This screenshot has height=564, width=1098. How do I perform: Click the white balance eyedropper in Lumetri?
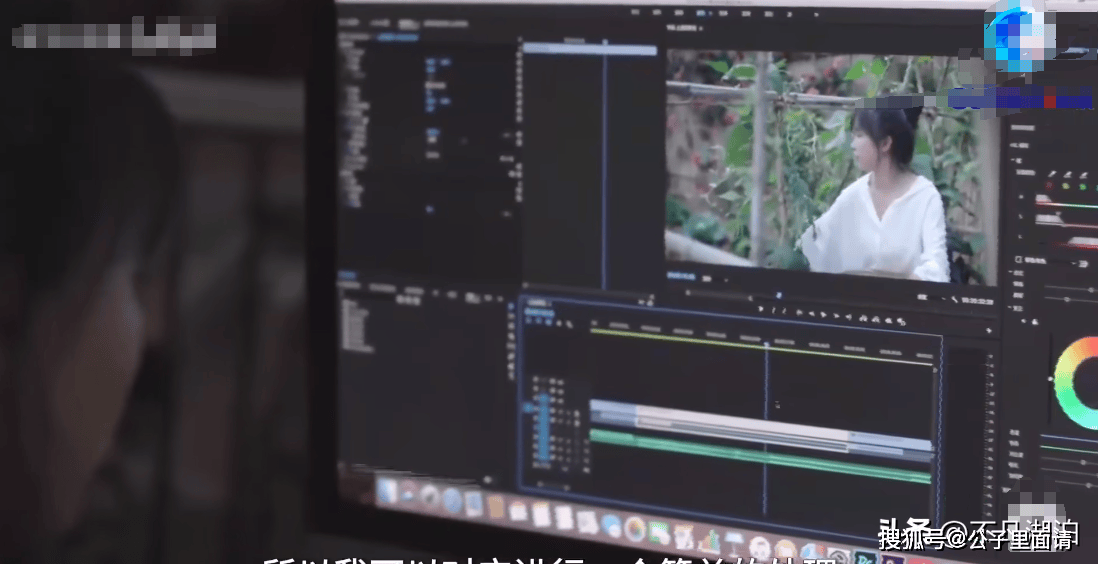pyautogui.click(x=1050, y=174)
